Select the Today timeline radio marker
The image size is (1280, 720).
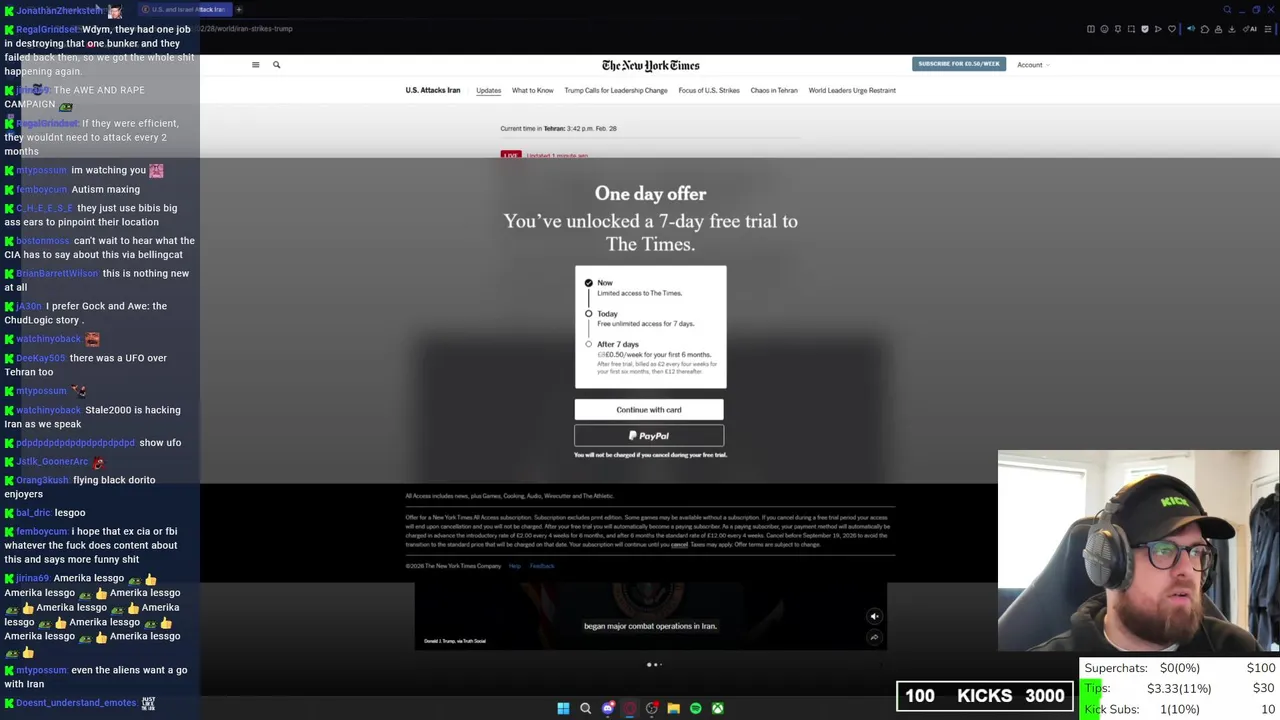(589, 314)
